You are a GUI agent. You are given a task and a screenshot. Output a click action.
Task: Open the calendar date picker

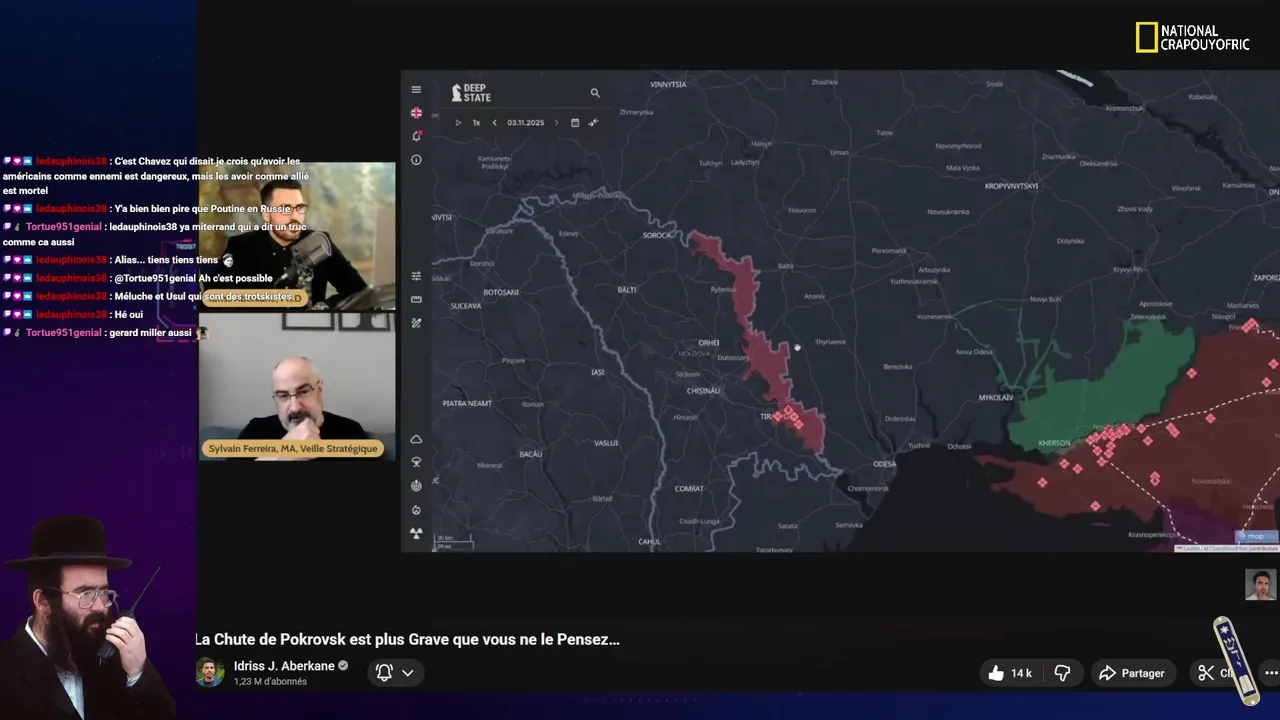pos(575,123)
